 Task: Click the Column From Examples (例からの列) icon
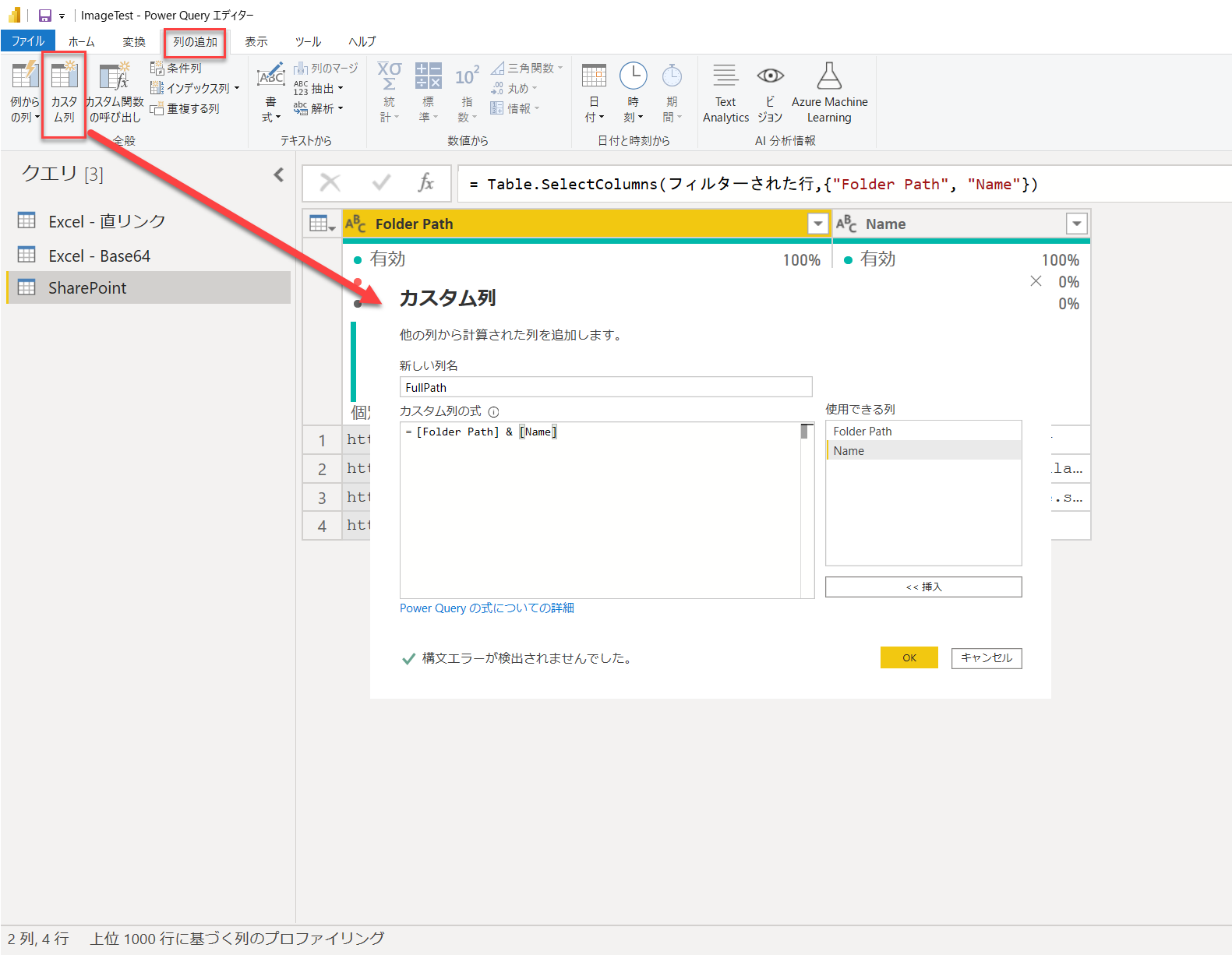pyautogui.click(x=25, y=91)
